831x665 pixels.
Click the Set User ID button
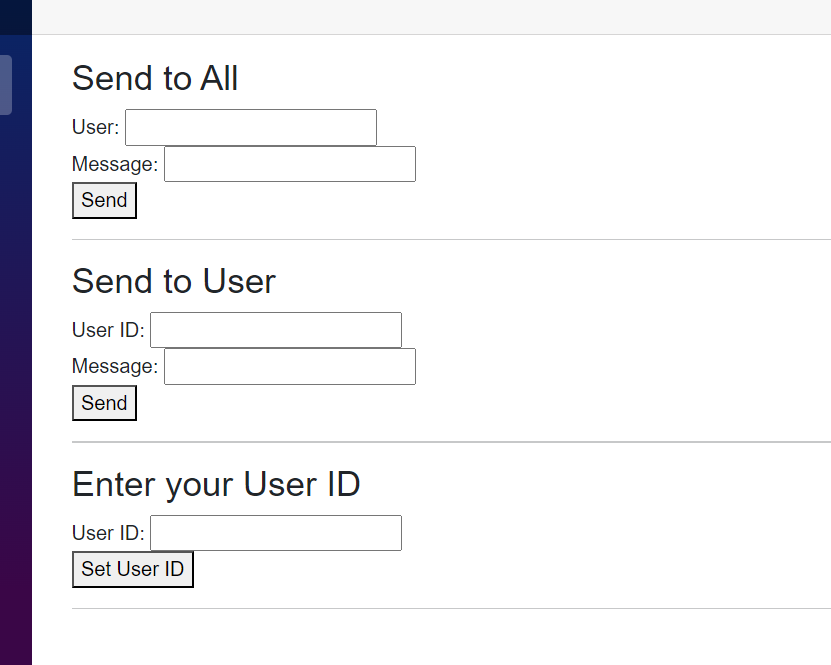coord(132,570)
